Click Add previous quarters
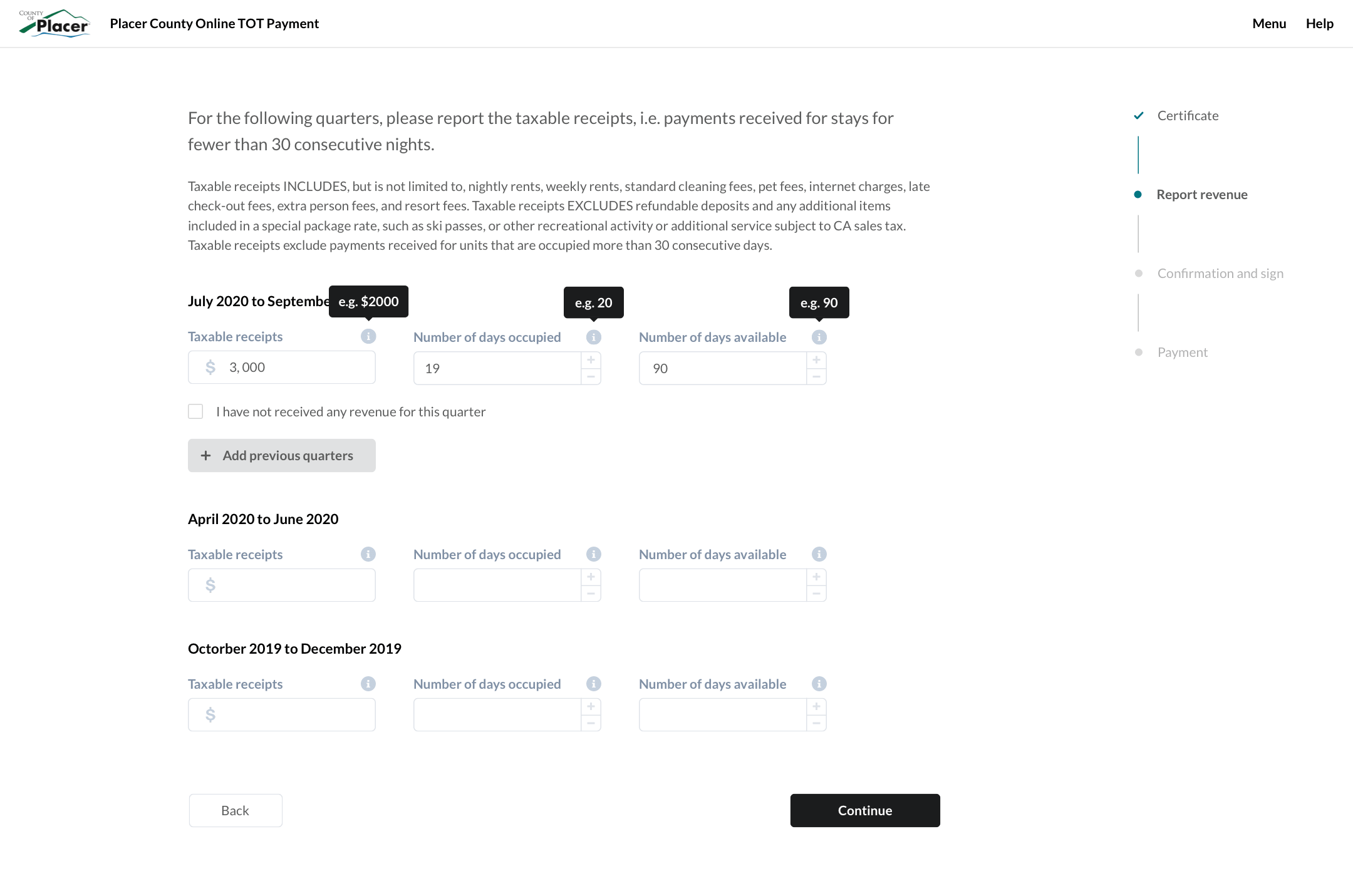Viewport: 1353px width, 896px height. coord(281,455)
